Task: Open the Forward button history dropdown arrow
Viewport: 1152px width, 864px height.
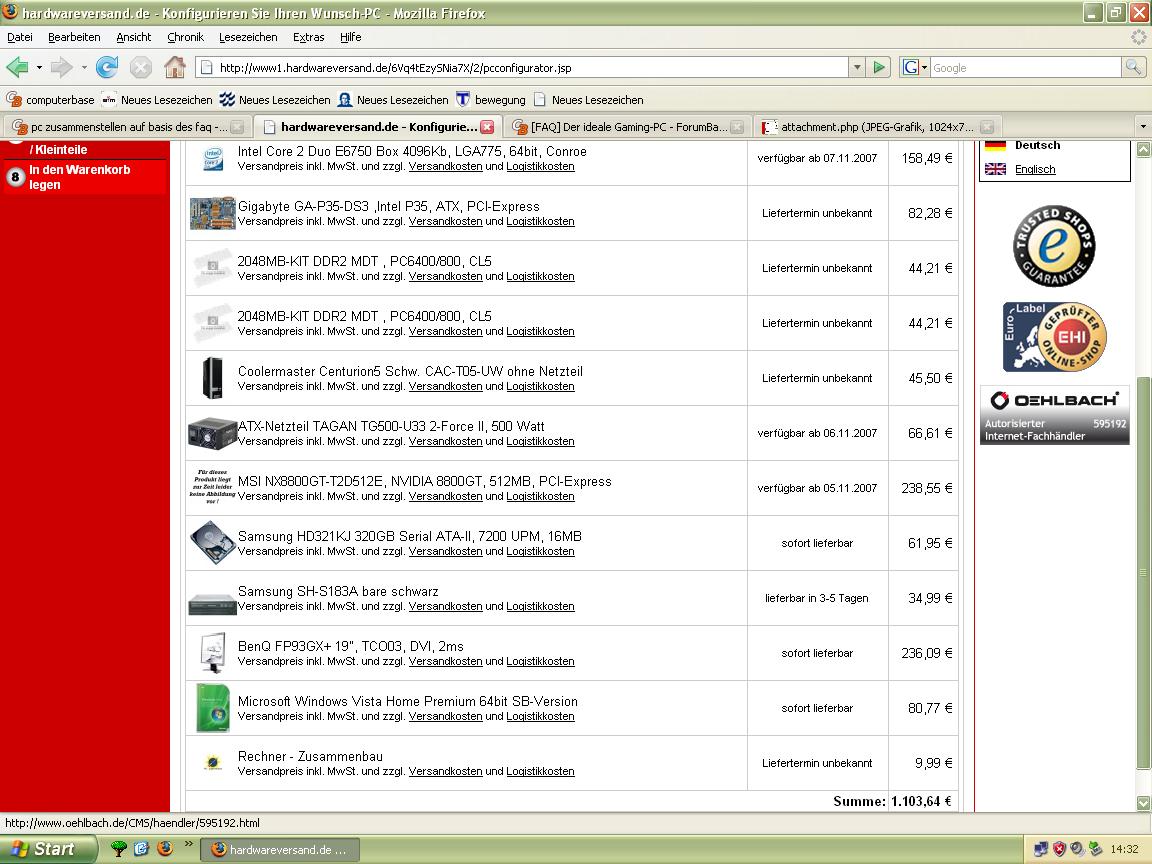Action: pos(84,68)
